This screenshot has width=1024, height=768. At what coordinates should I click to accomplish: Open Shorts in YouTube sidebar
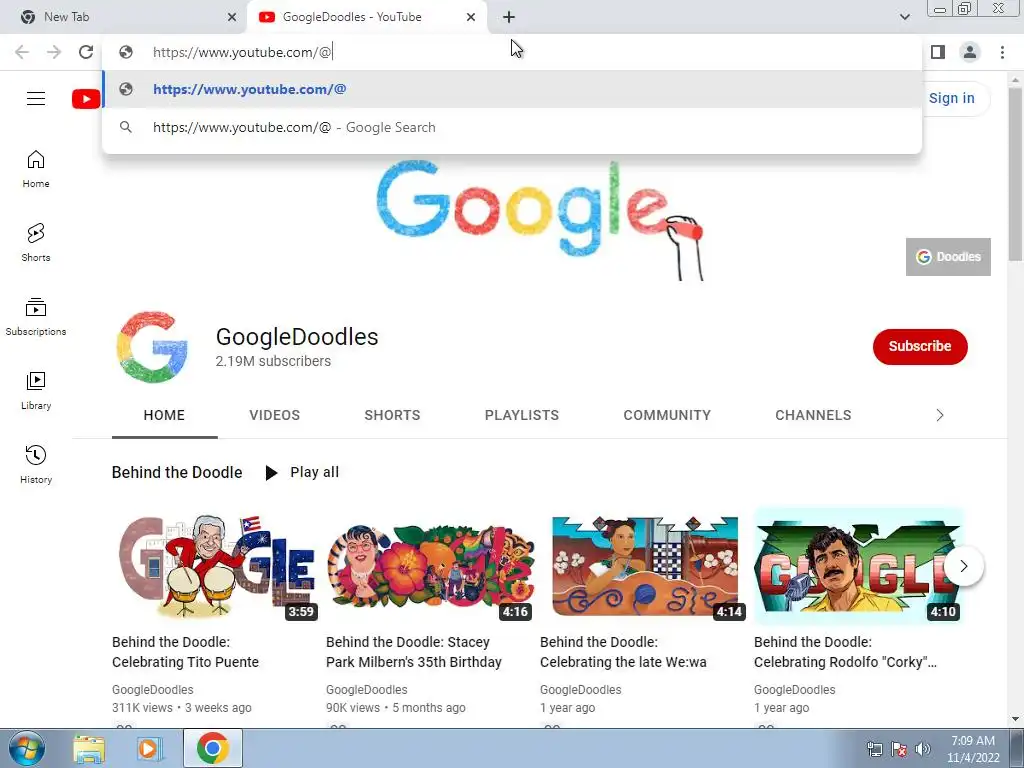[x=36, y=243]
